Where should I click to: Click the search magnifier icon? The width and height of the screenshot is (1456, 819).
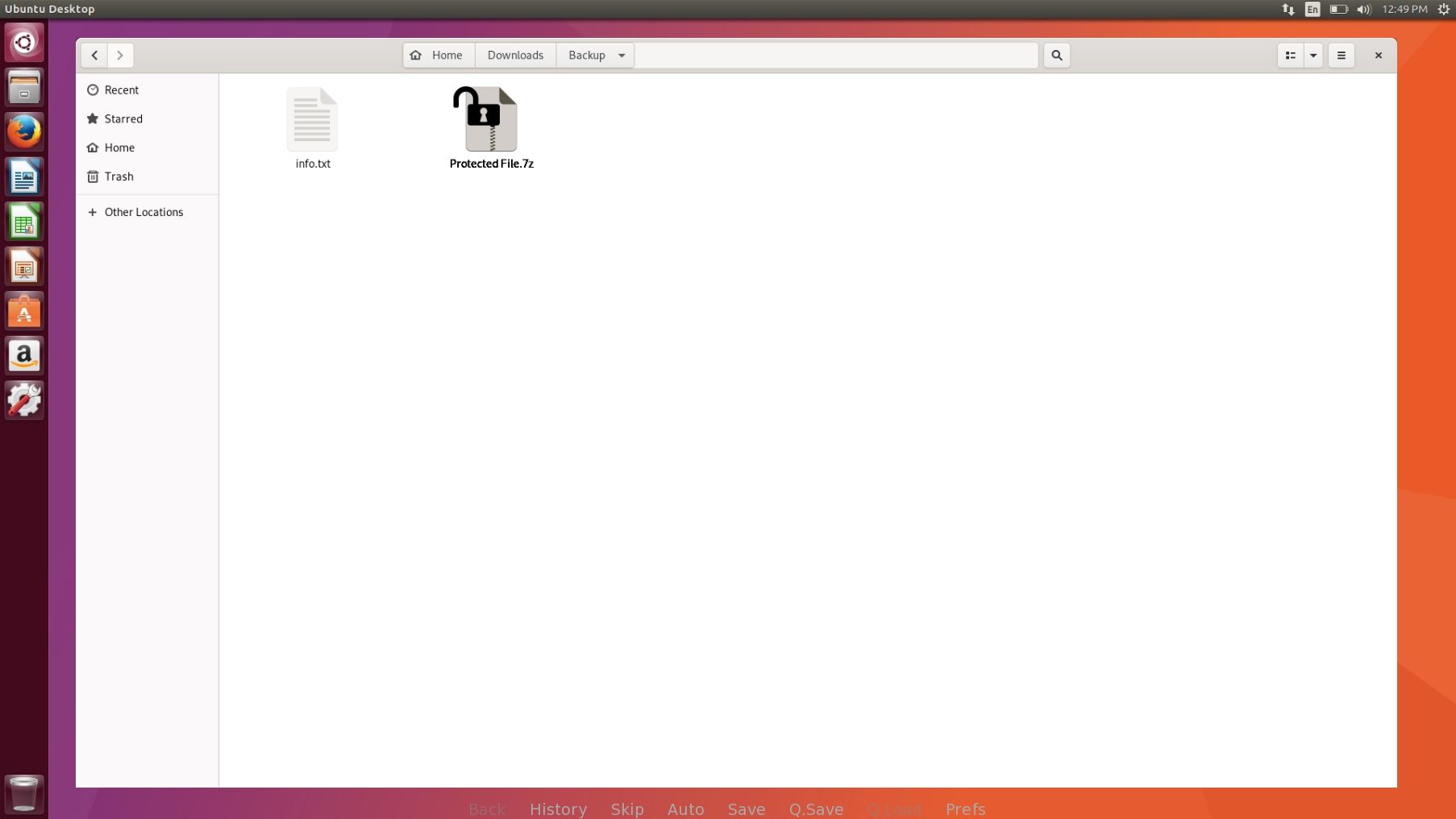(x=1056, y=56)
